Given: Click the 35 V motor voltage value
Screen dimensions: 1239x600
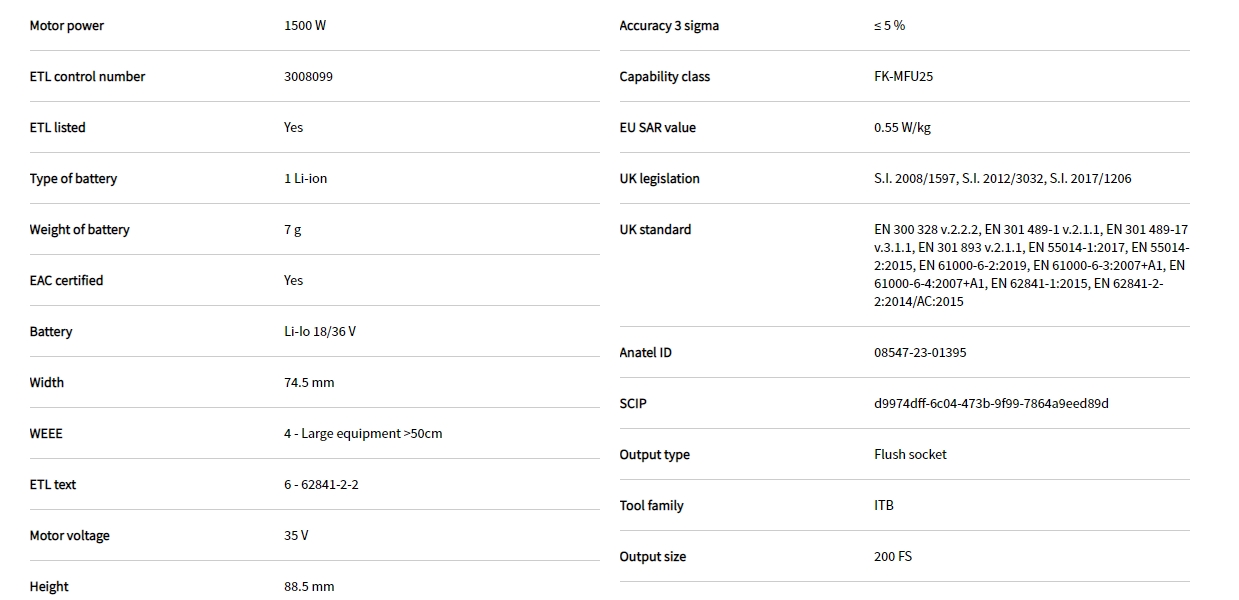Looking at the screenshot, I should click(x=296, y=536).
